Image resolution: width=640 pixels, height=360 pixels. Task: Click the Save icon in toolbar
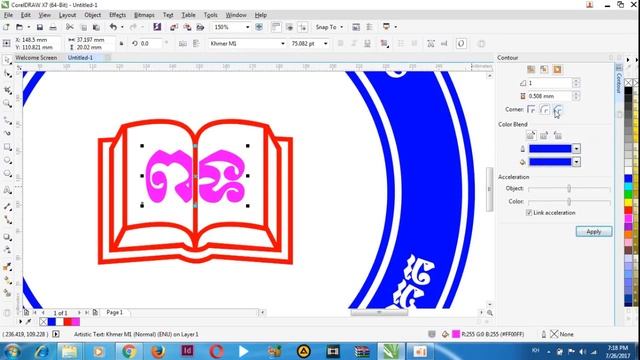40,27
